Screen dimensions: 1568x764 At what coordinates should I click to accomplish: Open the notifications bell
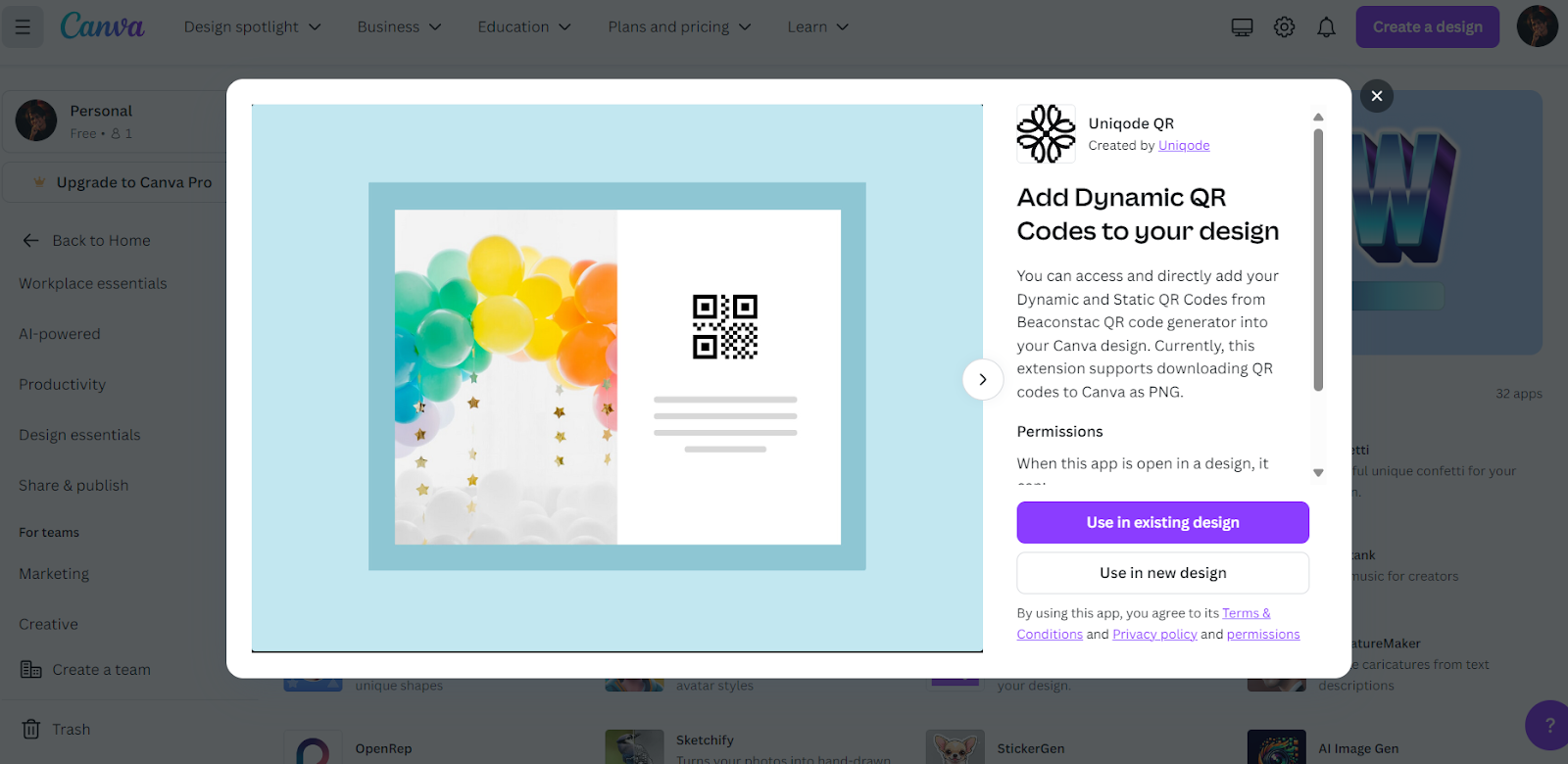click(x=1326, y=27)
